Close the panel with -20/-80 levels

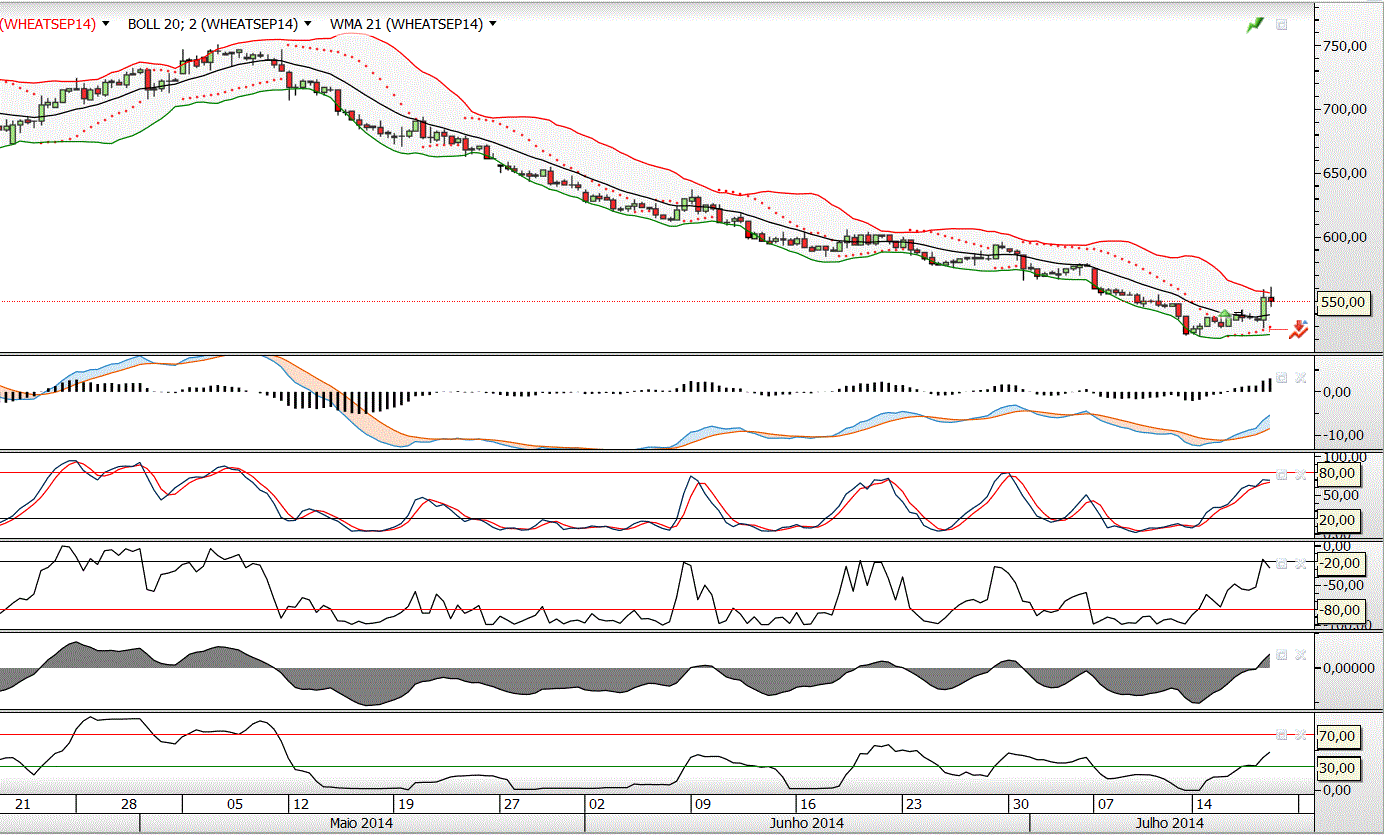(x=1301, y=563)
